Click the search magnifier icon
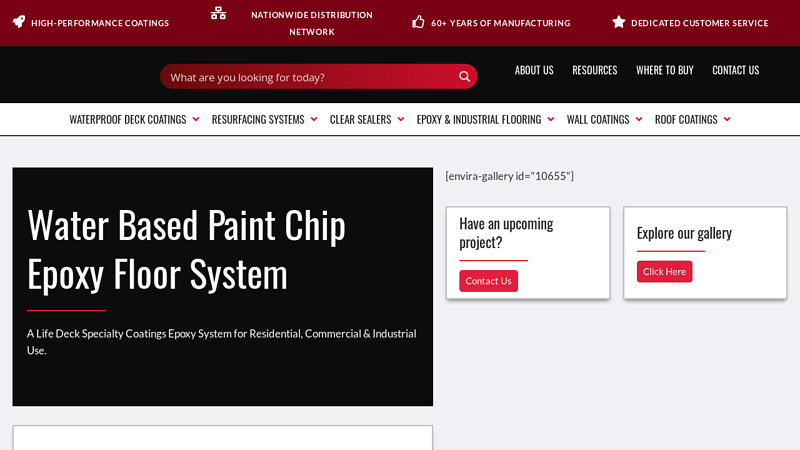Viewport: 800px width, 450px height. point(464,77)
